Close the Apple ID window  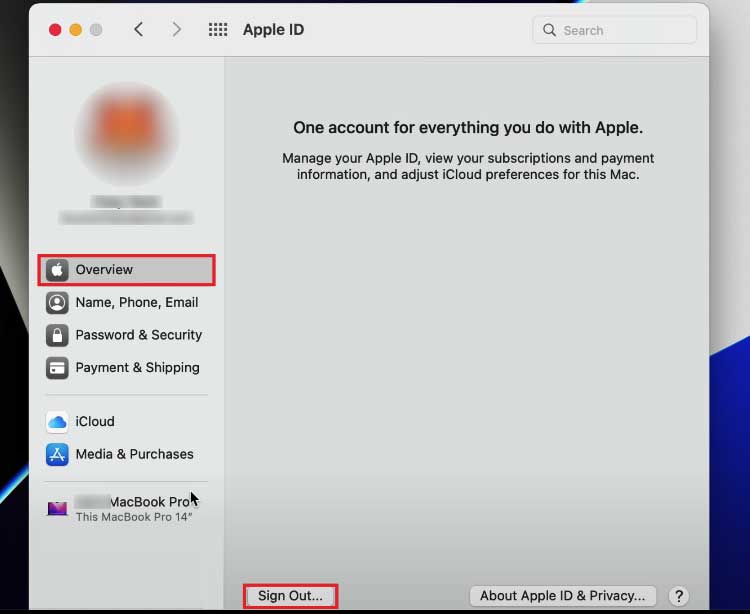pos(55,30)
